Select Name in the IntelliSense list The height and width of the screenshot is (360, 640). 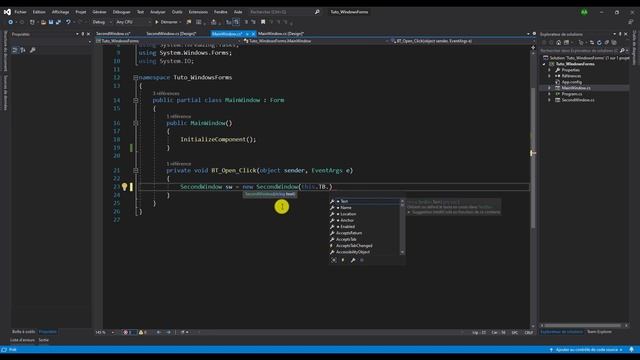pyautogui.click(x=364, y=208)
